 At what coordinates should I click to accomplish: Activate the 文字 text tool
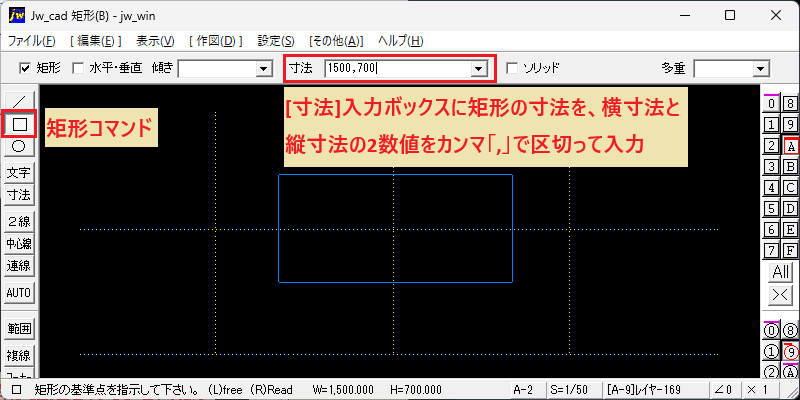tap(19, 173)
